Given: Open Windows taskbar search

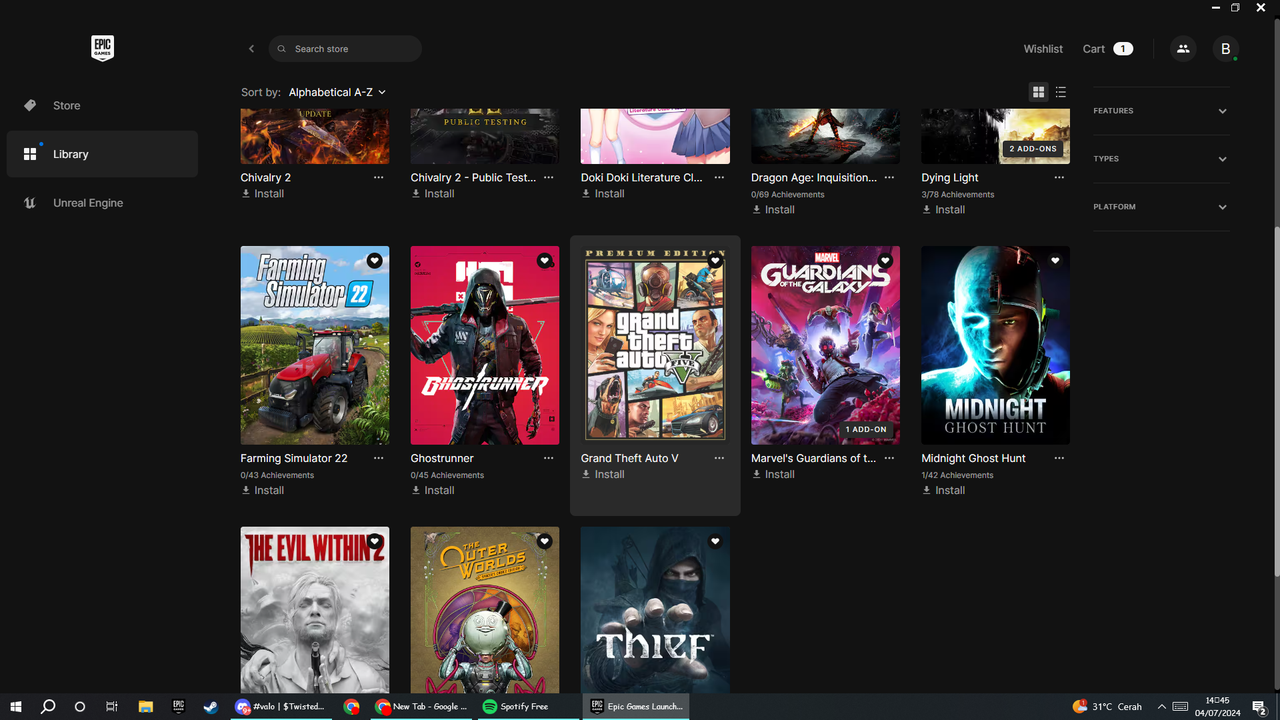Looking at the screenshot, I should coord(48,707).
